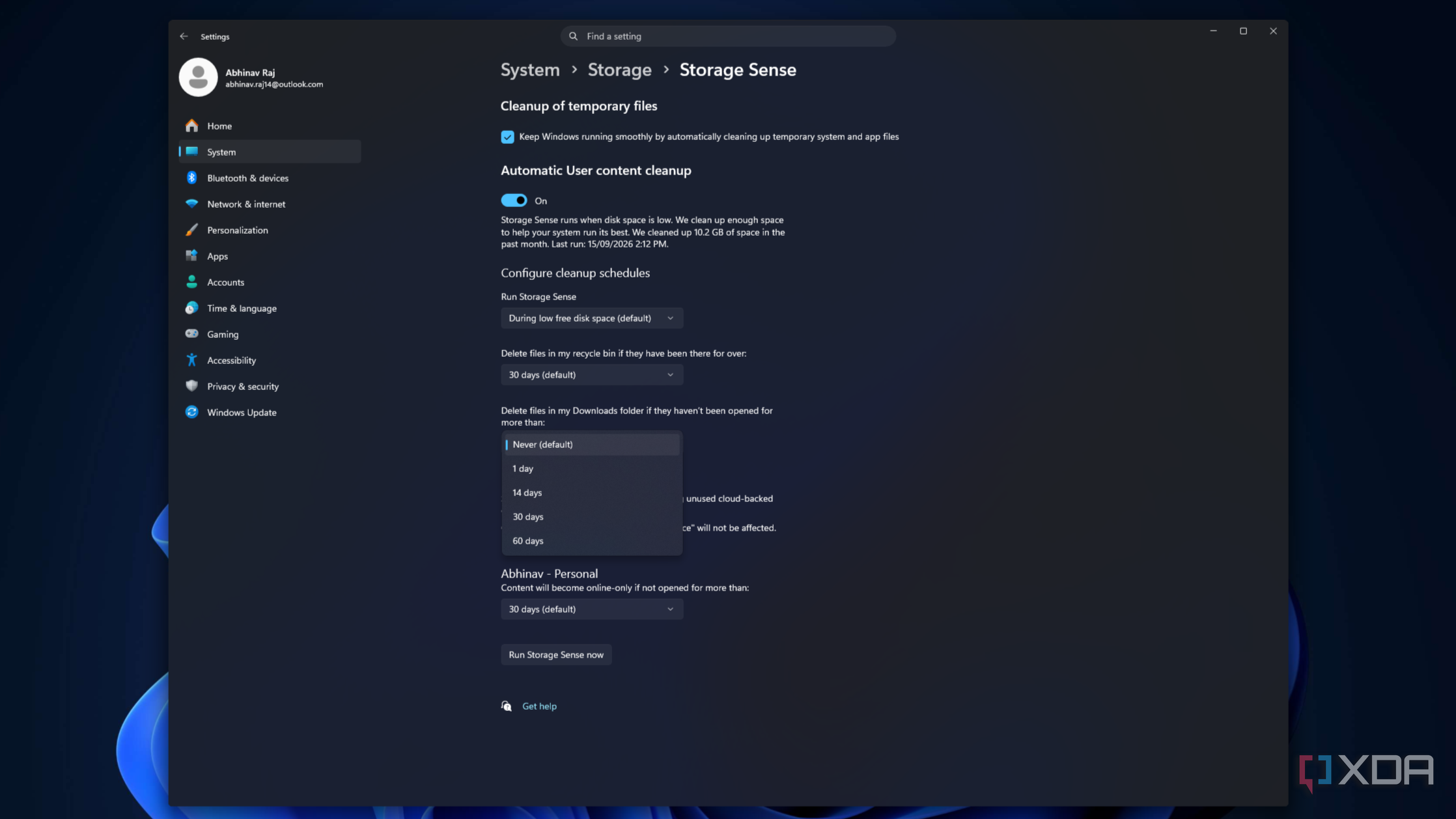The image size is (1456, 819).
Task: Open Abhinav - Personal 30 days dropdown
Action: point(592,609)
